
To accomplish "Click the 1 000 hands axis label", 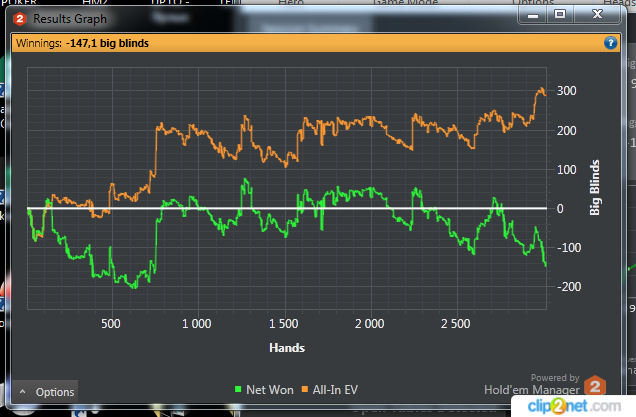I will pos(196,324).
